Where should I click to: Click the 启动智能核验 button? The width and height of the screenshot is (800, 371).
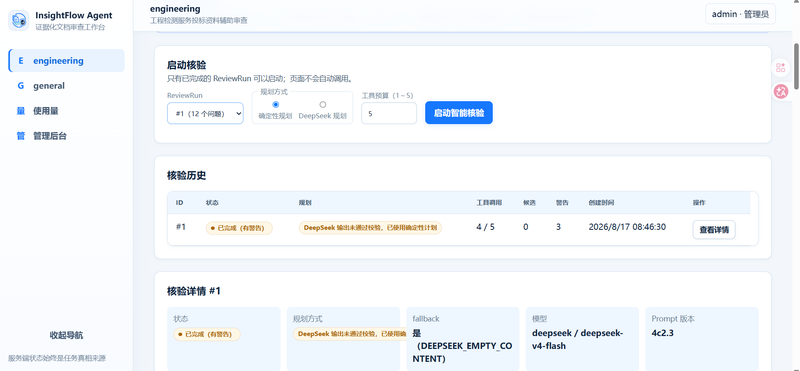click(459, 113)
